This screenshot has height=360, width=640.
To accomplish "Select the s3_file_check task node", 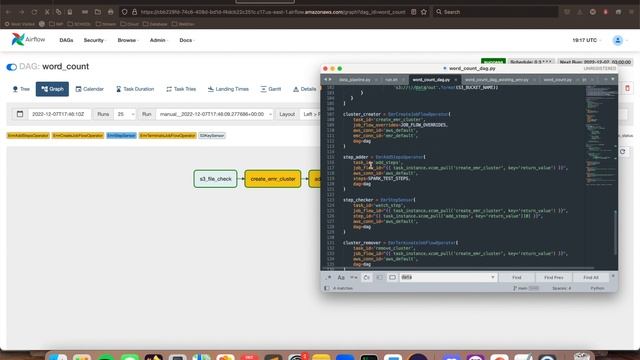I will click(x=215, y=179).
